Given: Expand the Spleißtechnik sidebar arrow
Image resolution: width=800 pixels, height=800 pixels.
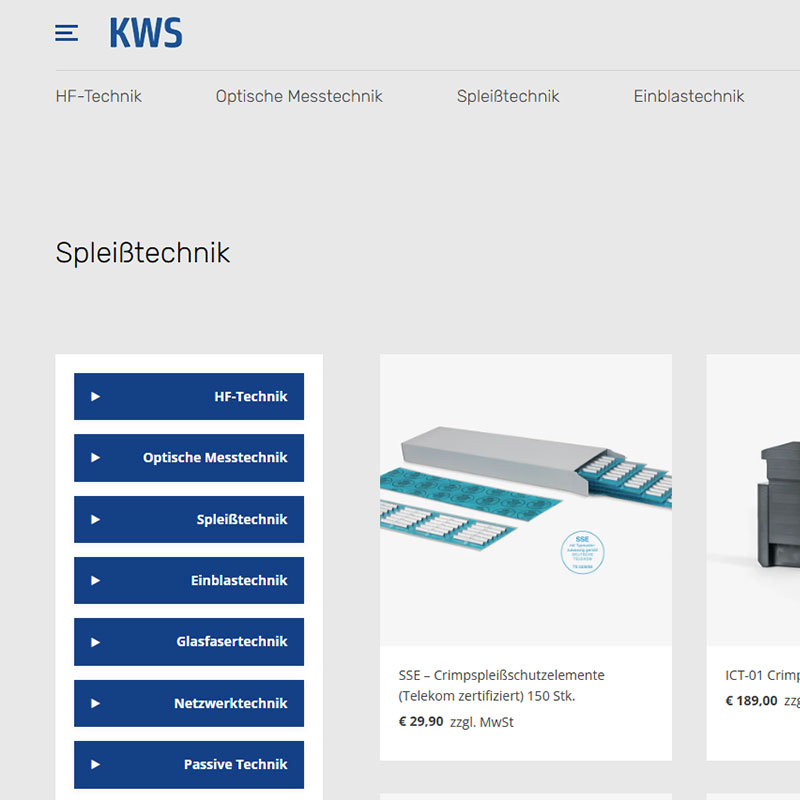Looking at the screenshot, I should 96,520.
